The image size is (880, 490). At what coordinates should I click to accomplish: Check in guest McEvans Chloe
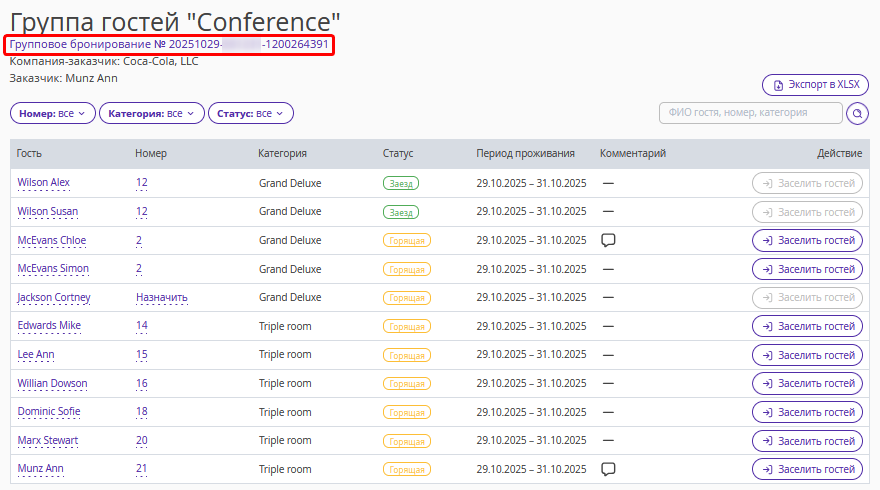pos(806,241)
